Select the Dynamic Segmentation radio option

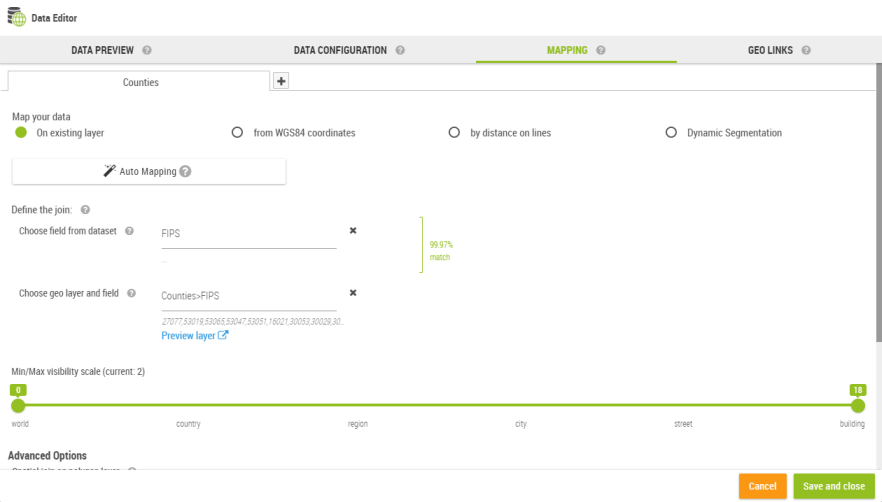pyautogui.click(x=671, y=132)
